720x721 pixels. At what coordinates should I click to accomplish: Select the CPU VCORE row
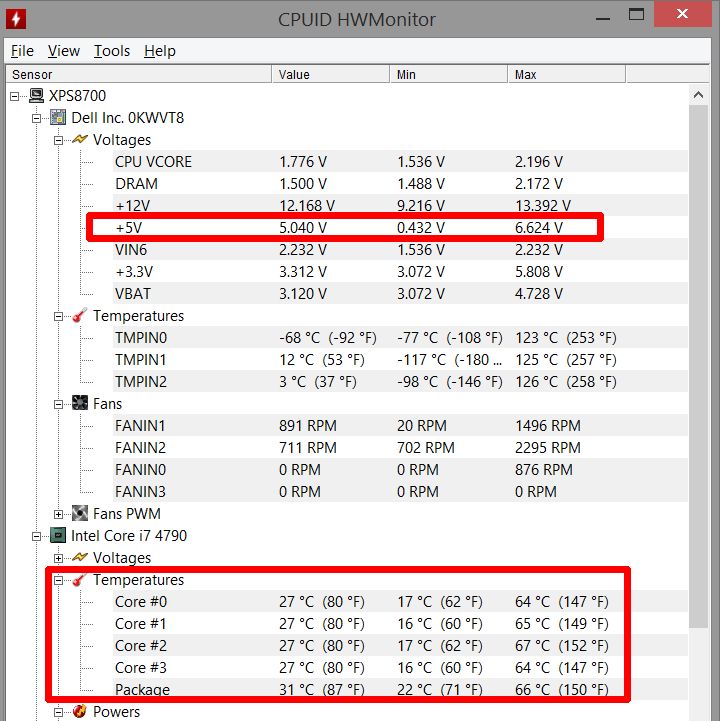(x=400, y=161)
